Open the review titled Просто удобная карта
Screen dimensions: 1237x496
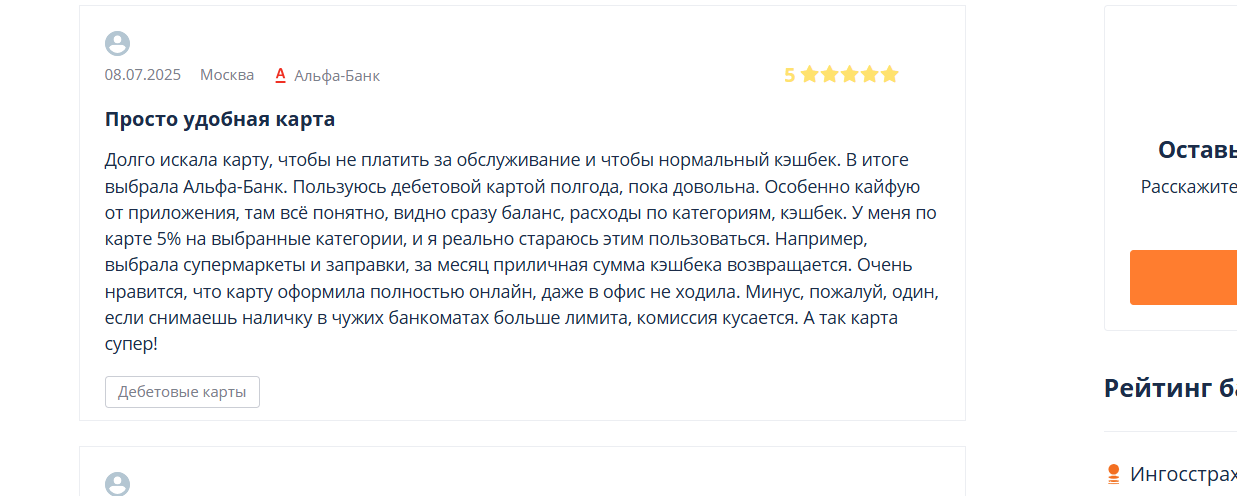220,119
